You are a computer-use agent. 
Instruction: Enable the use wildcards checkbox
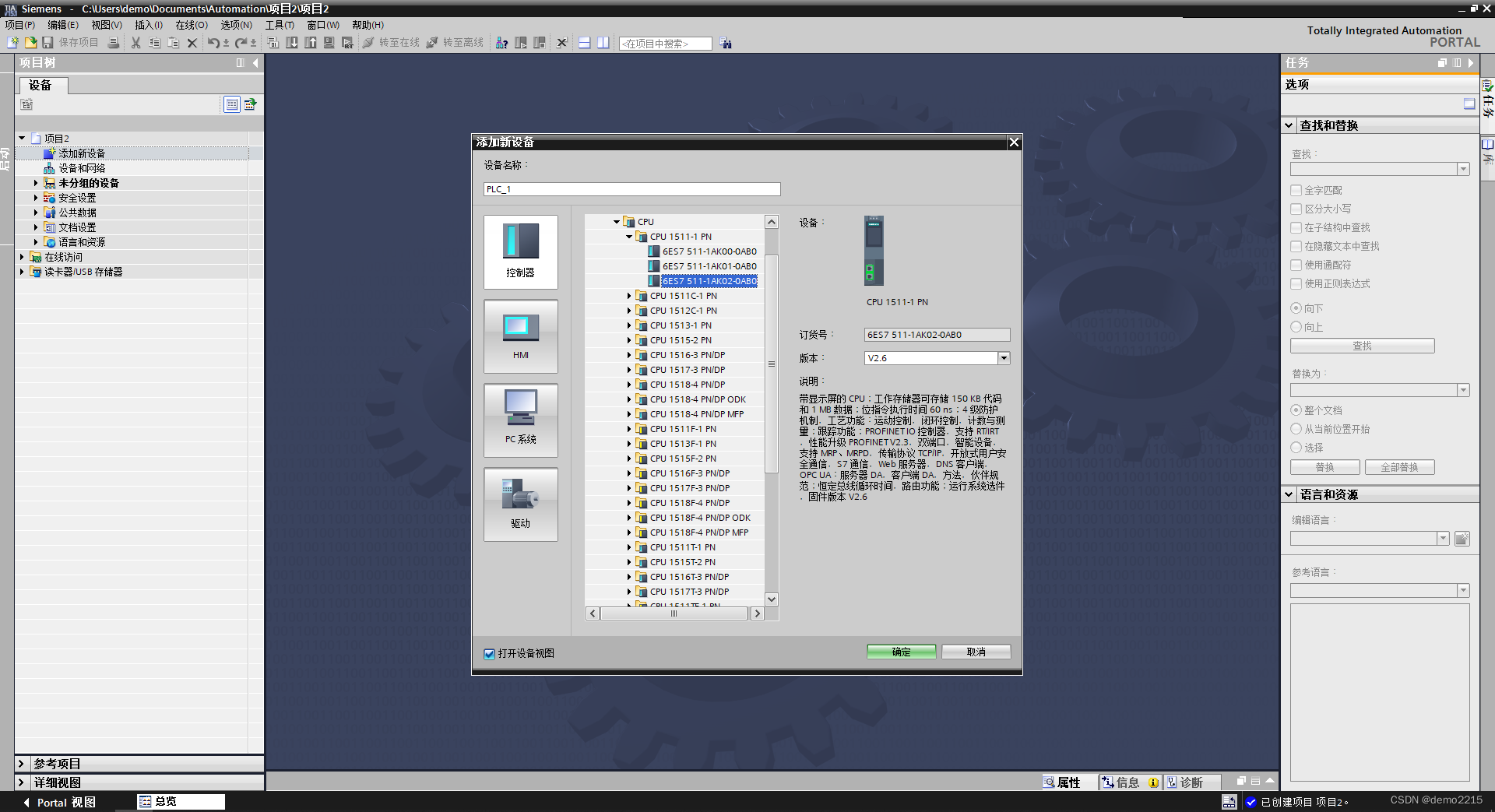(x=1296, y=265)
